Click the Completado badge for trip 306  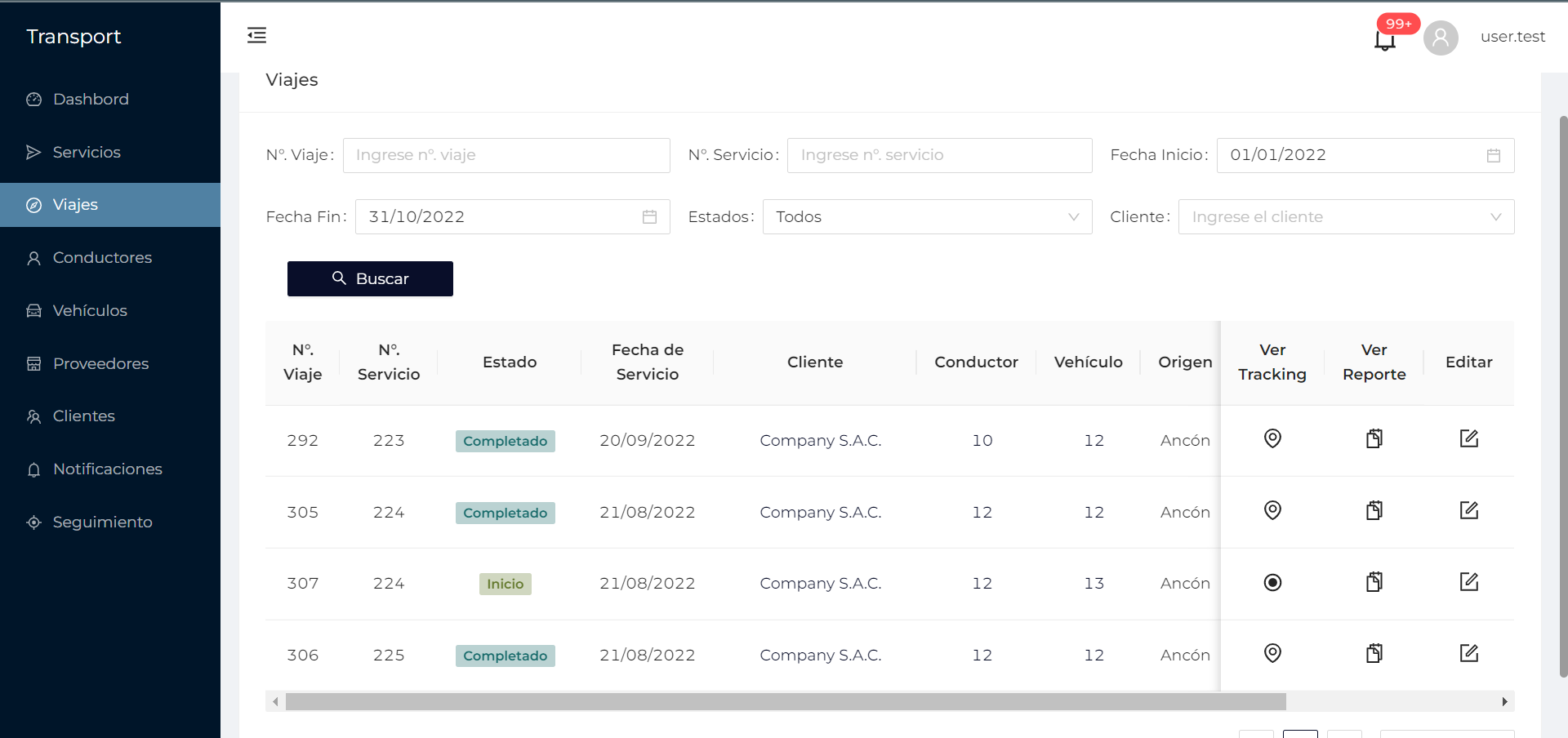(506, 656)
